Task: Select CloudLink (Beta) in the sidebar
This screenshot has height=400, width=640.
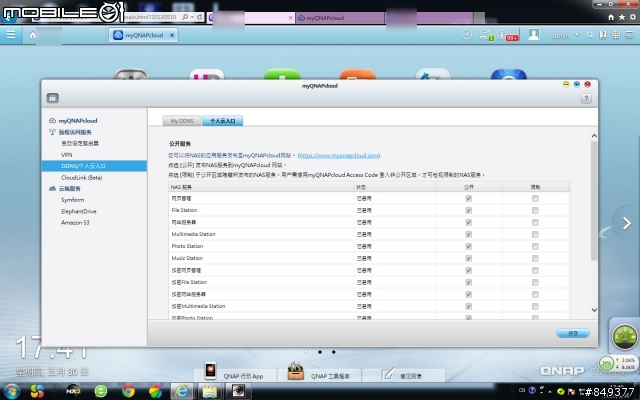Action: tap(82, 178)
